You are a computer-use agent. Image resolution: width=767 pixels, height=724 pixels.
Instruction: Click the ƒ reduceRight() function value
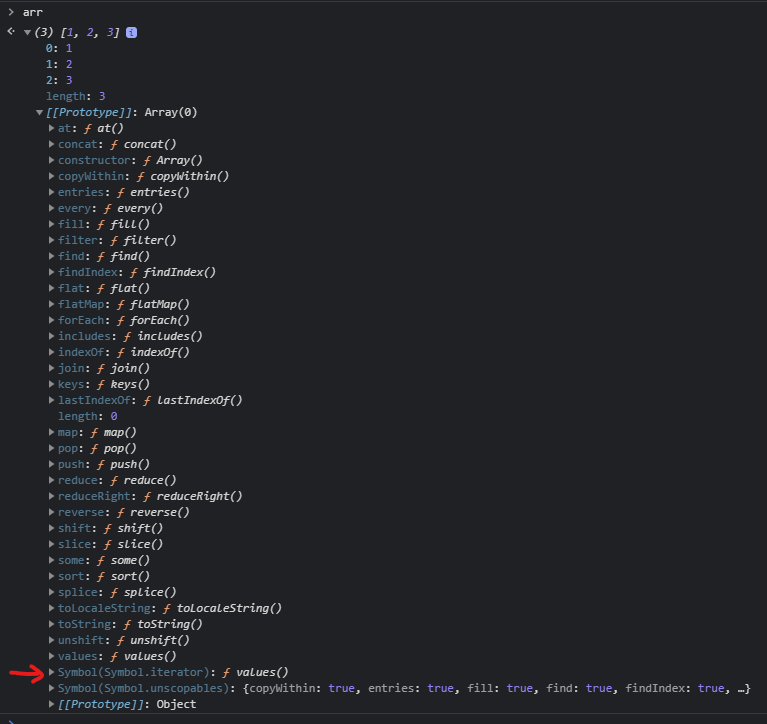(x=193, y=497)
